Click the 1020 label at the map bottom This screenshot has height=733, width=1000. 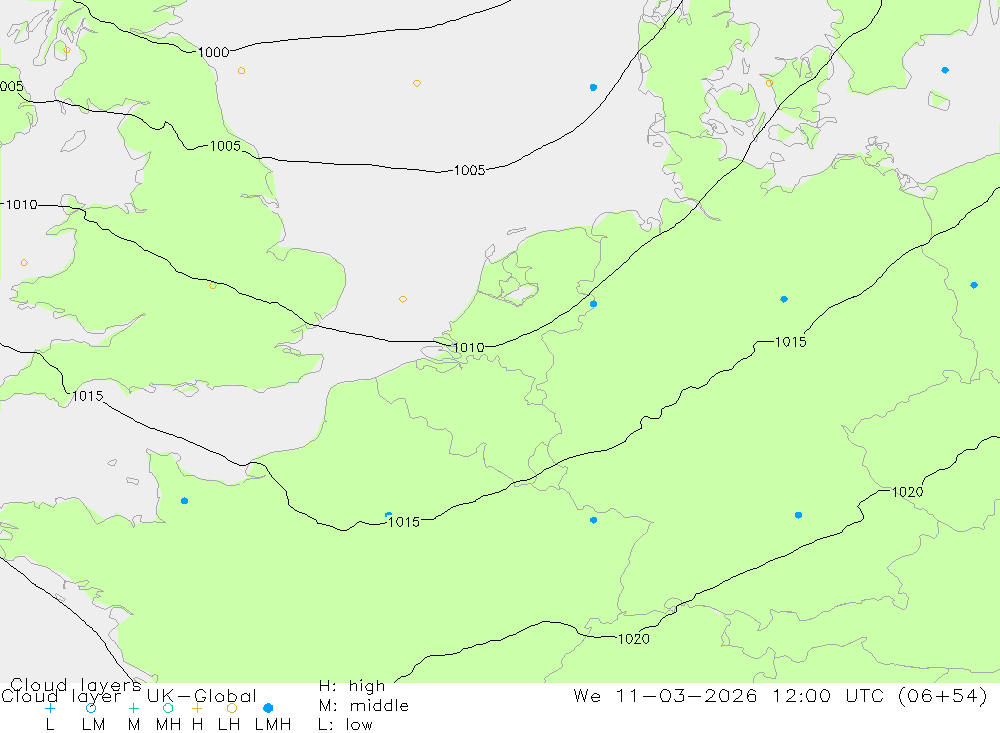coord(634,639)
